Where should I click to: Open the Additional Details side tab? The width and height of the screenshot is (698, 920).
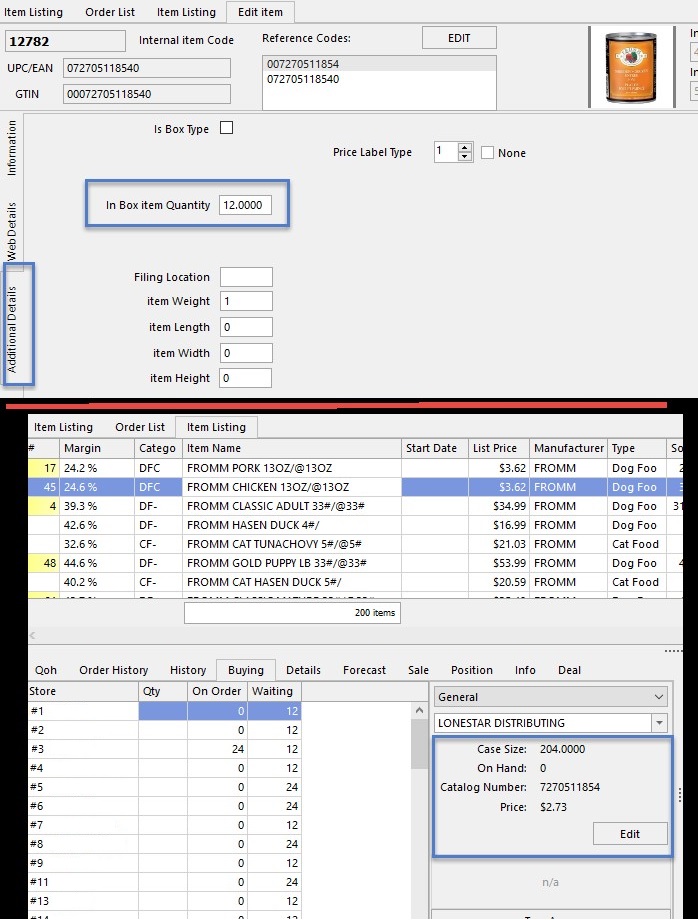[12, 329]
